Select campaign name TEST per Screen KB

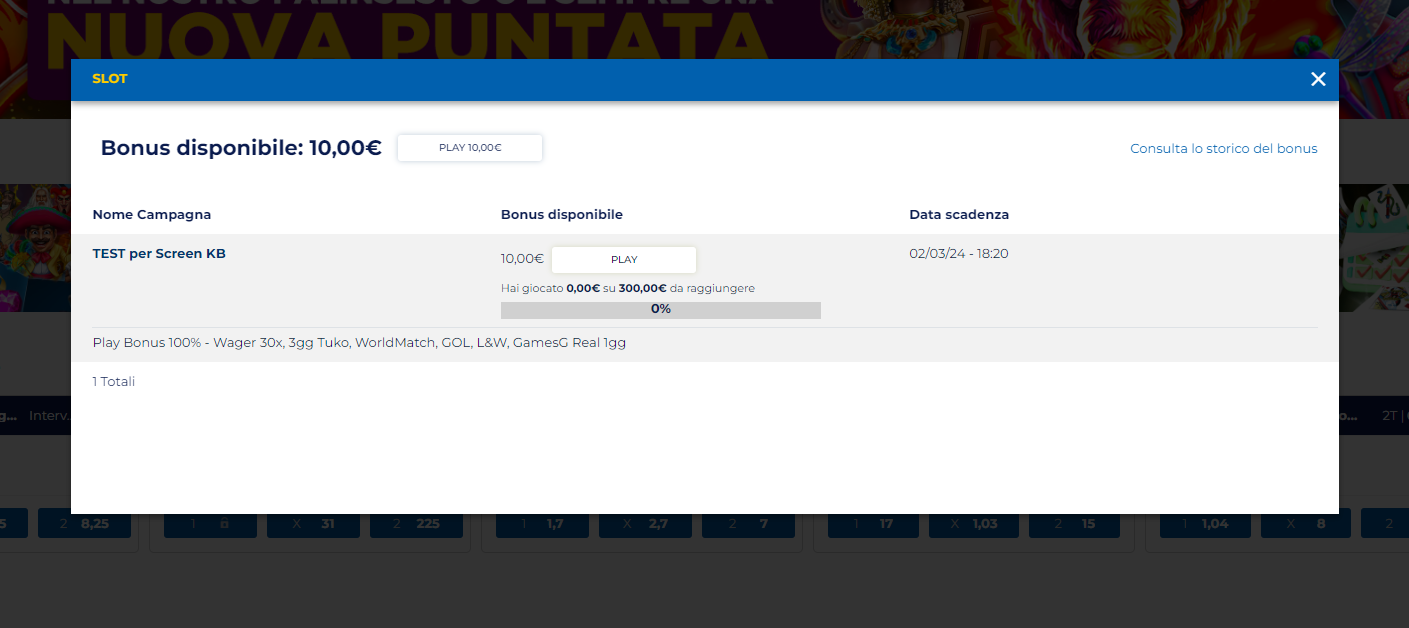(x=159, y=254)
